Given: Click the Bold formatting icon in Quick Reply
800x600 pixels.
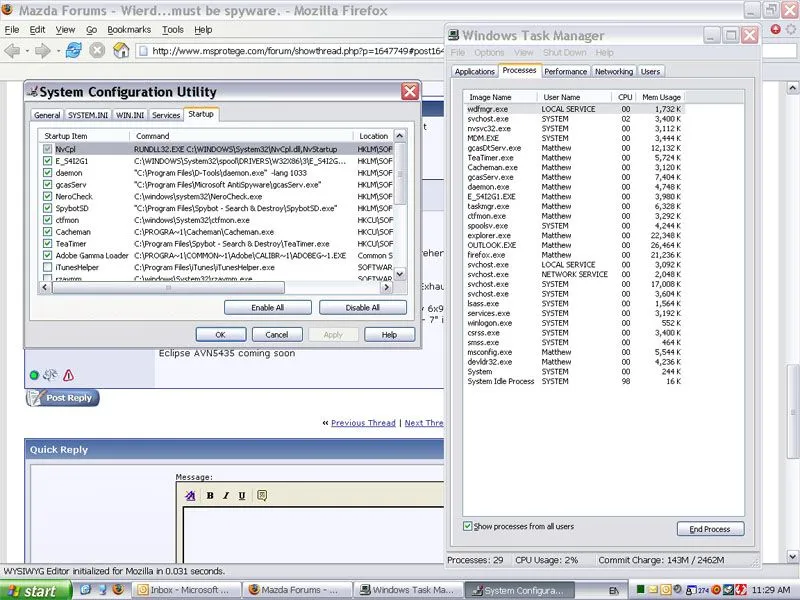Looking at the screenshot, I should [210, 495].
